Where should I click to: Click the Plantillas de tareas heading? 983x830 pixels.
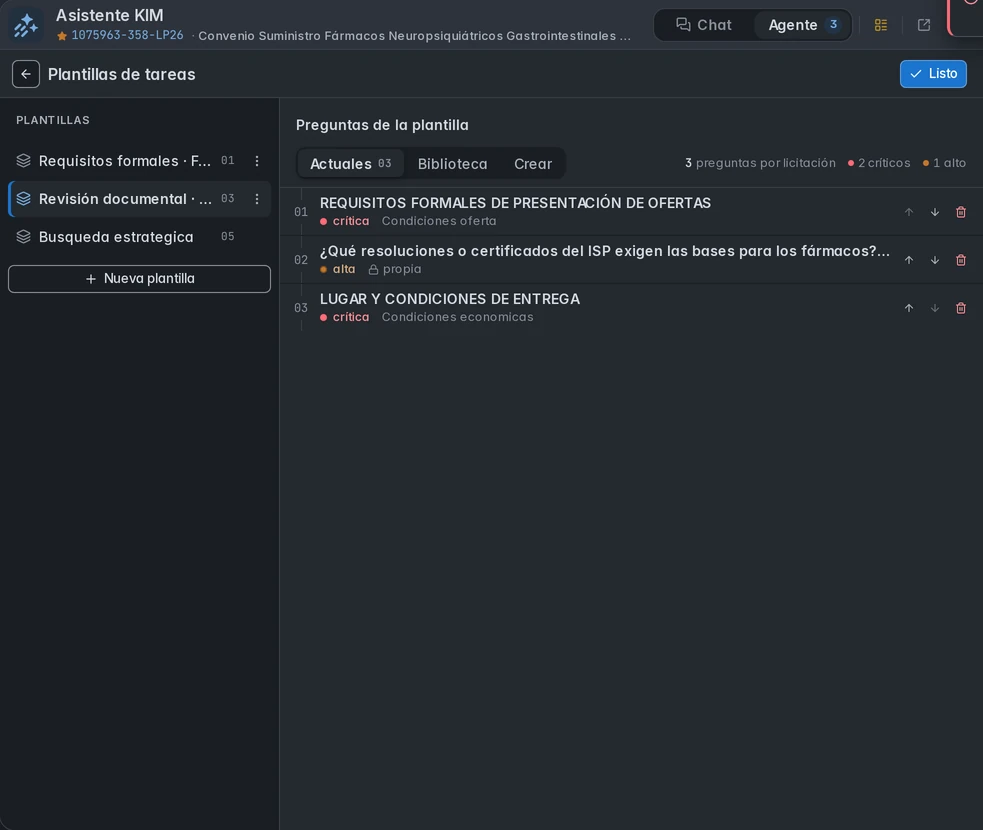(x=122, y=74)
